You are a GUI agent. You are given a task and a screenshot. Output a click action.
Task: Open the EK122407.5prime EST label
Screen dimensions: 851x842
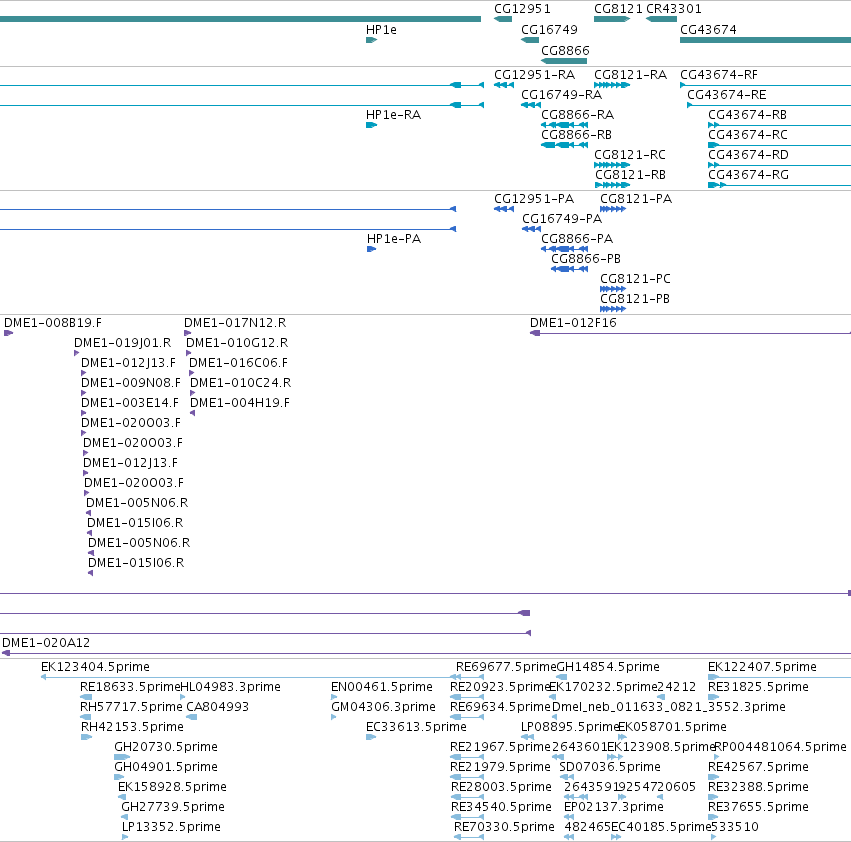coord(762,667)
